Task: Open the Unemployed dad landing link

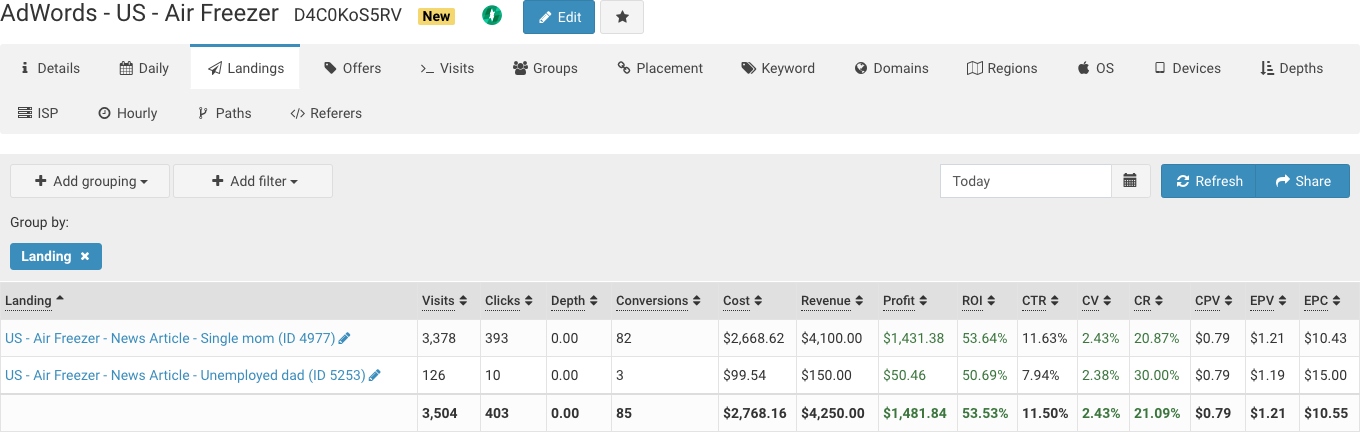Action: 185,375
